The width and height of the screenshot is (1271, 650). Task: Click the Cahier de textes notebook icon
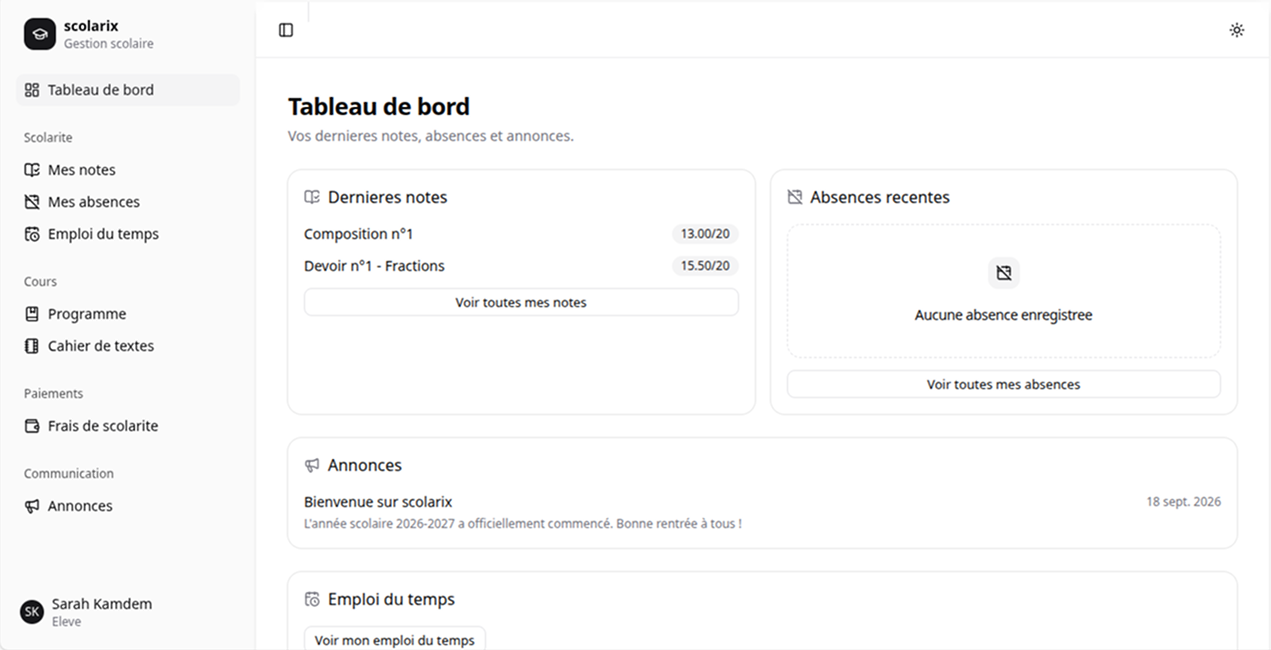[32, 346]
